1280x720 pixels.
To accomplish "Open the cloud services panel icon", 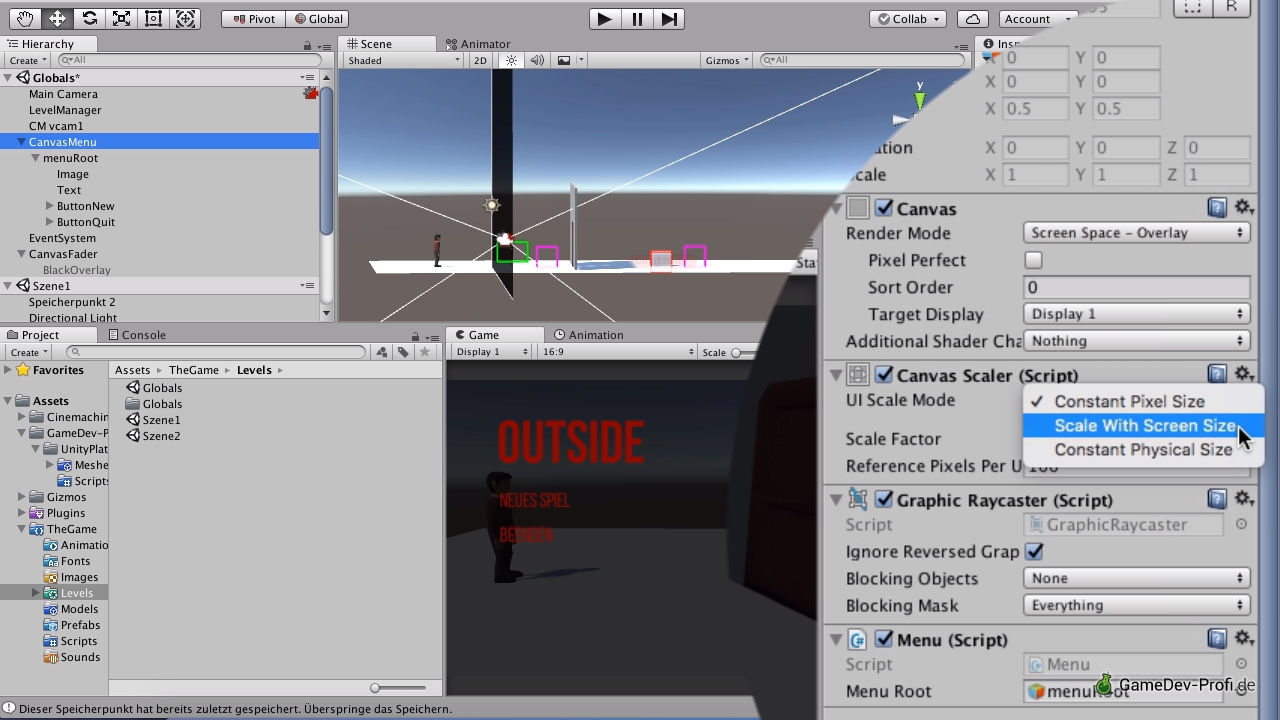I will [972, 19].
